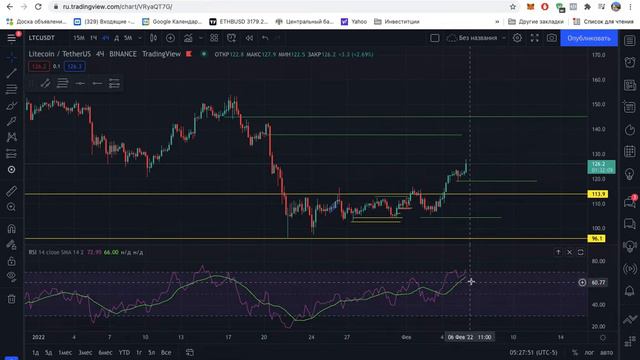
Task: Click the red sell price button
Action: tap(39, 67)
